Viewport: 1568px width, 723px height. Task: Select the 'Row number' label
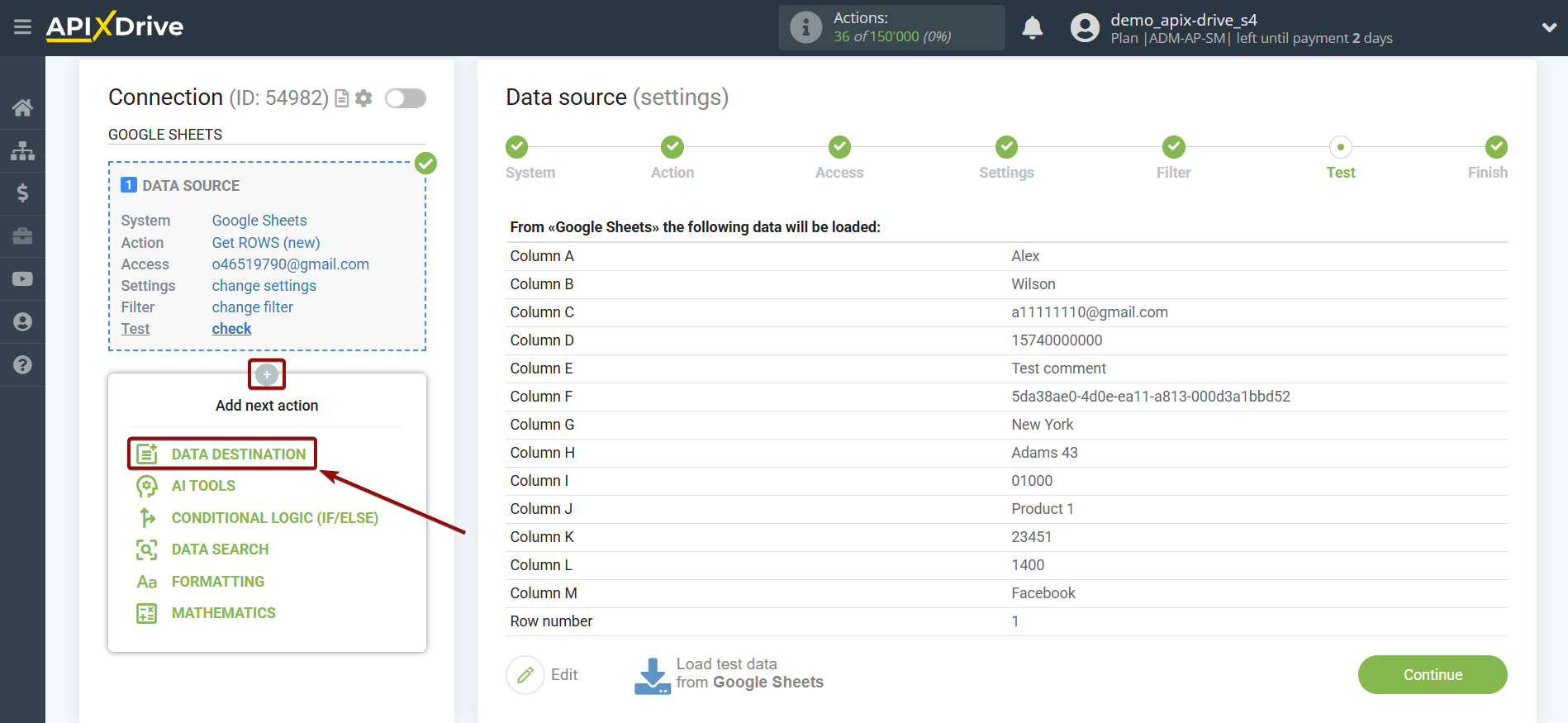(x=551, y=621)
